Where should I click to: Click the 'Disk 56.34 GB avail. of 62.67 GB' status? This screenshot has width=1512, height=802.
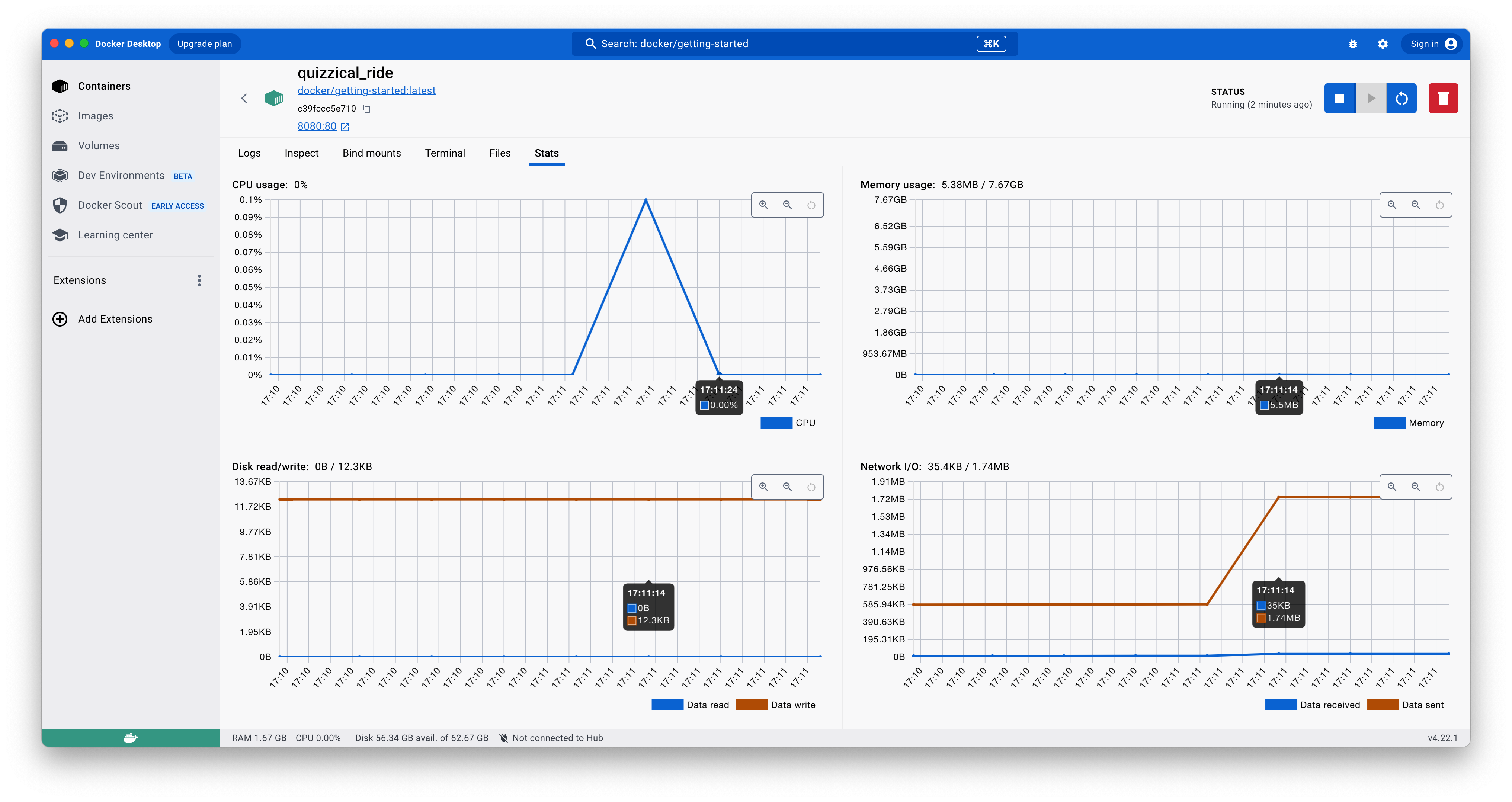pyautogui.click(x=422, y=738)
